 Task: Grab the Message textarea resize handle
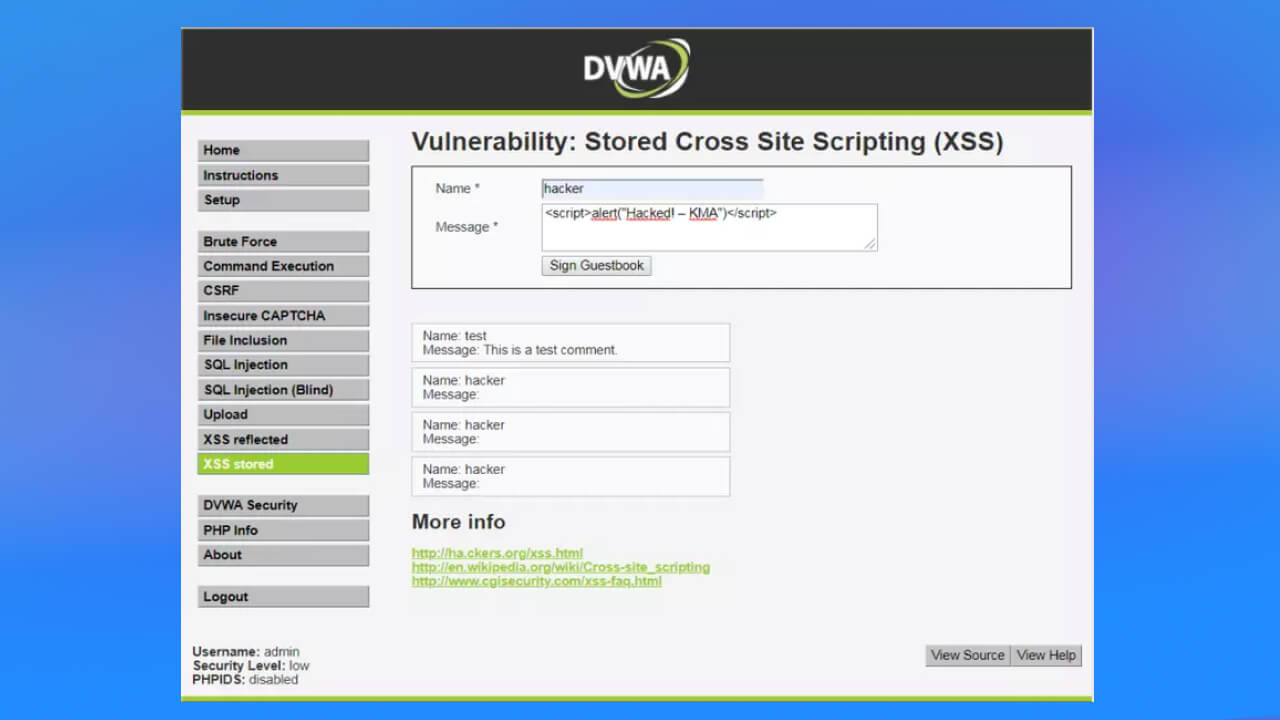tap(871, 244)
